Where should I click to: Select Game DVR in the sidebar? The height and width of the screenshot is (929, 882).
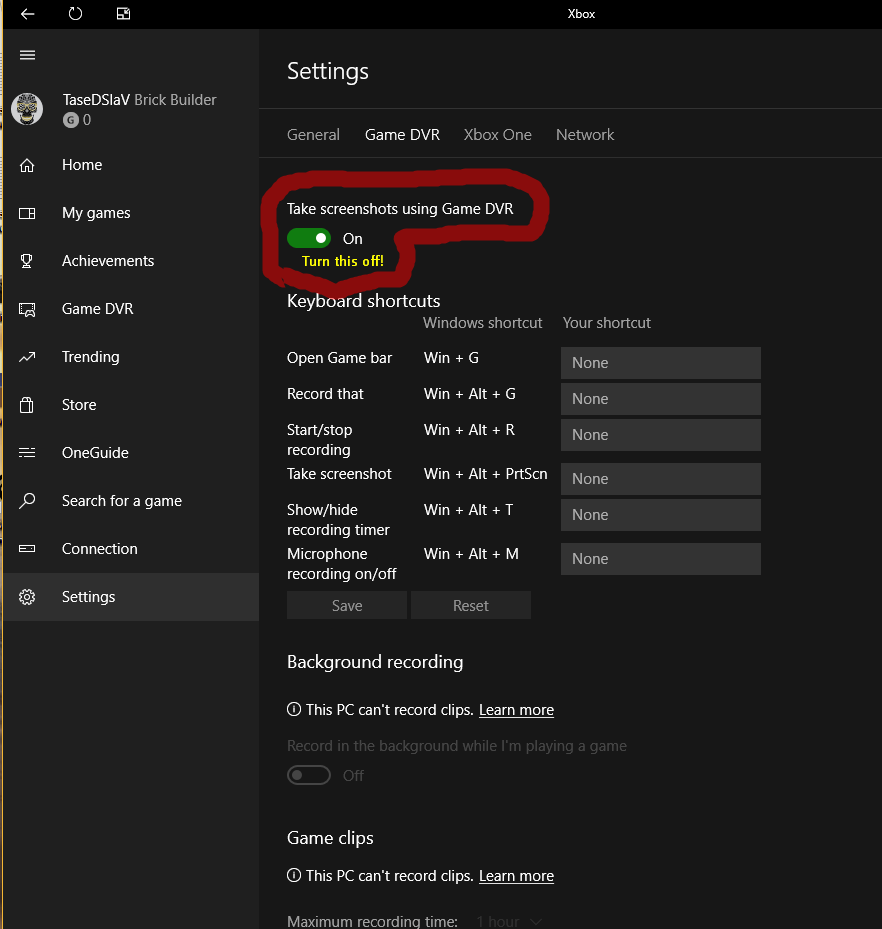click(97, 309)
